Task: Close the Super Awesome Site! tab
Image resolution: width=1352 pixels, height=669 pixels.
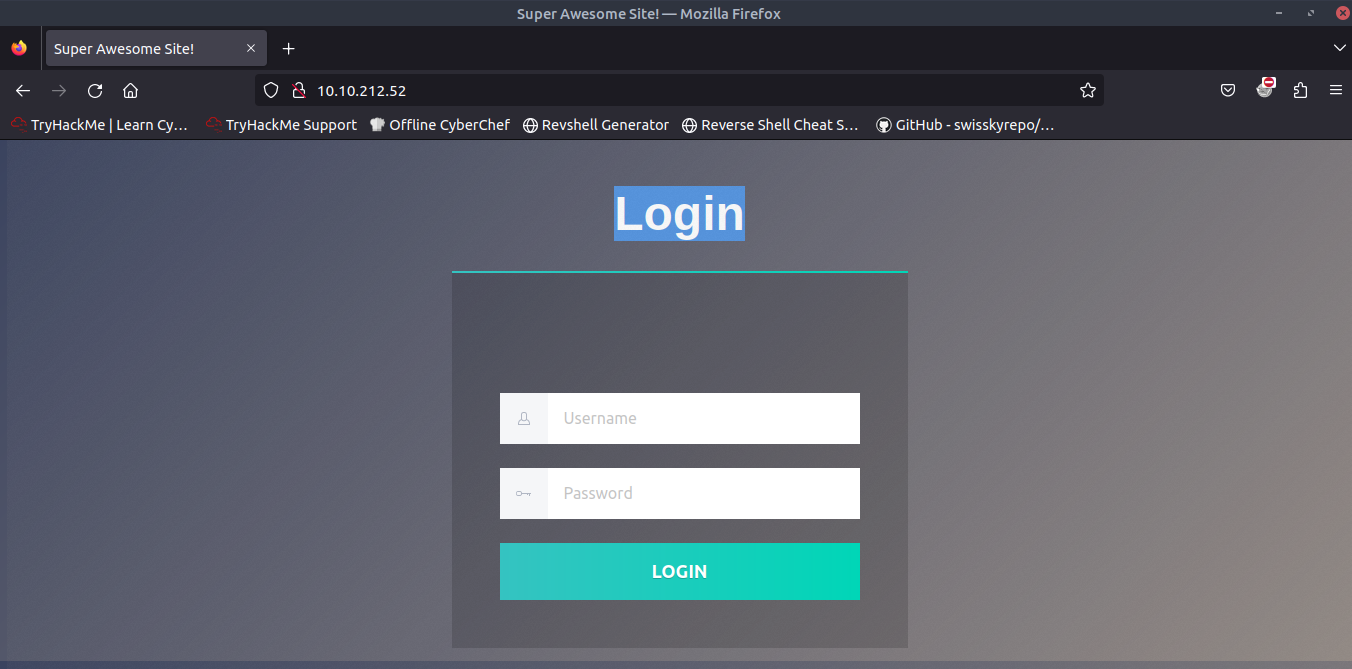Action: click(251, 48)
